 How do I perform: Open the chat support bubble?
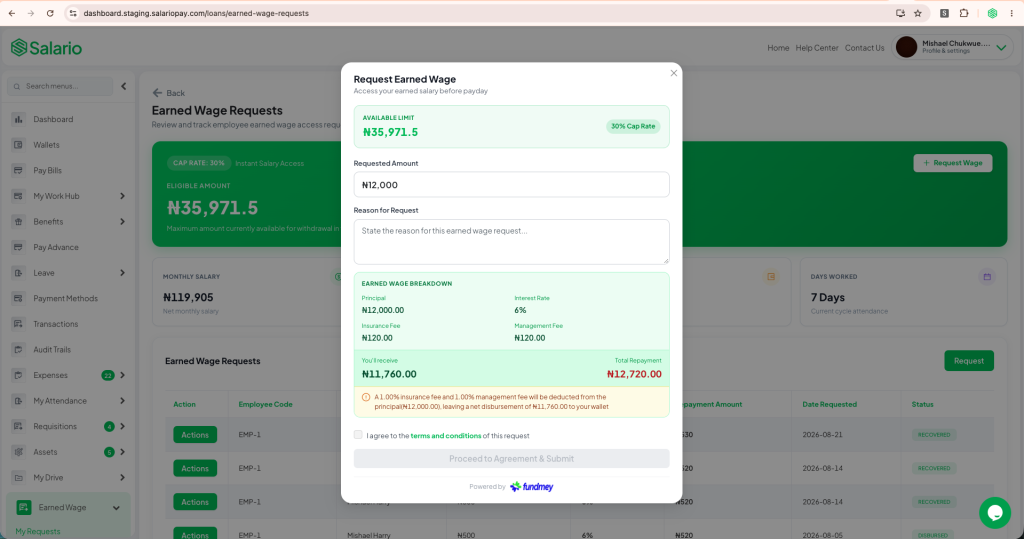coord(995,513)
